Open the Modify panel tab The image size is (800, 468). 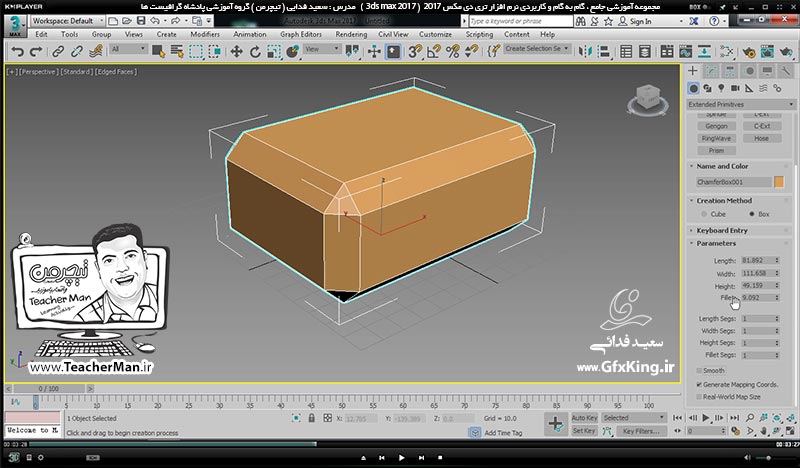[x=711, y=71]
